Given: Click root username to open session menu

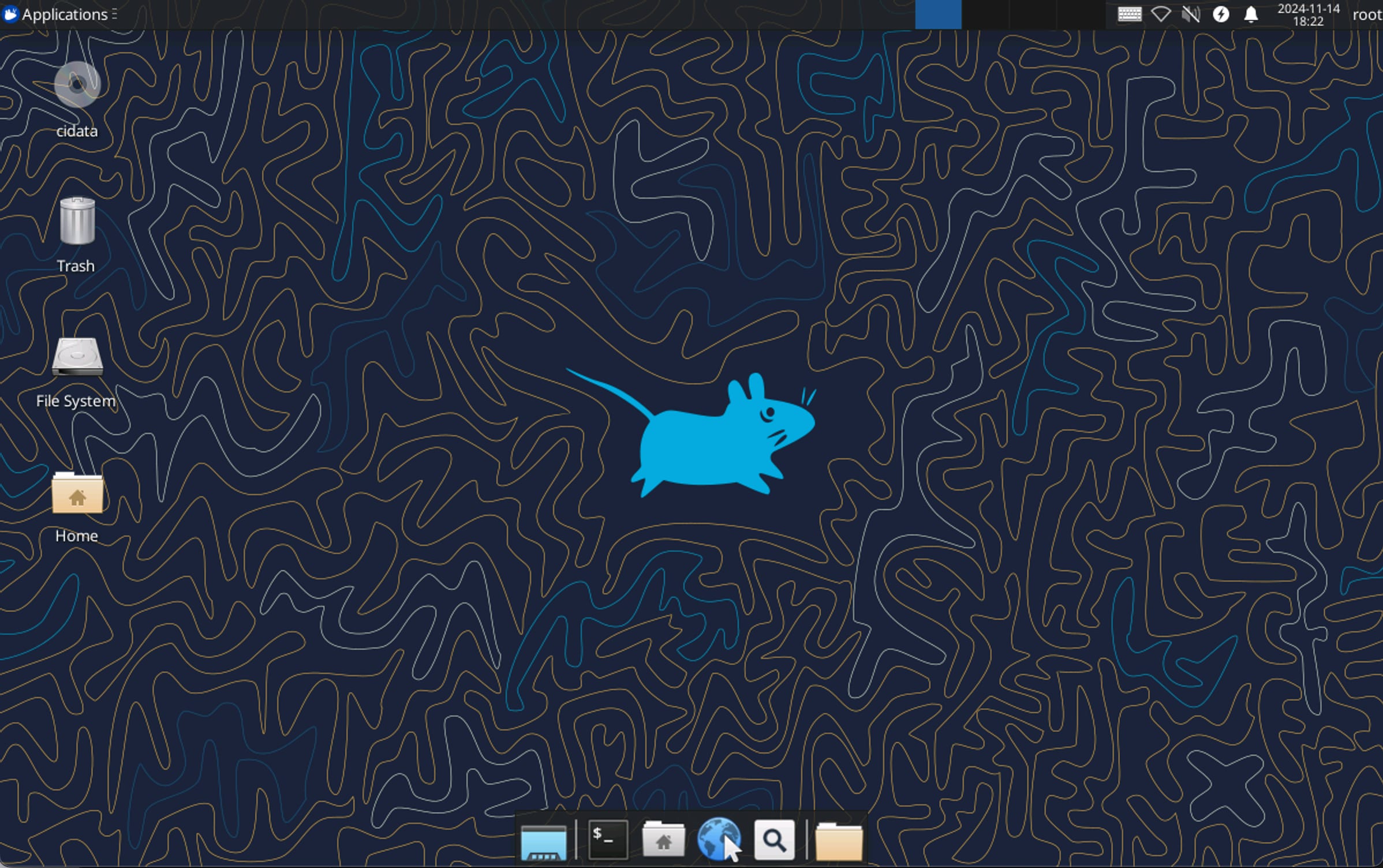Looking at the screenshot, I should coord(1367,14).
